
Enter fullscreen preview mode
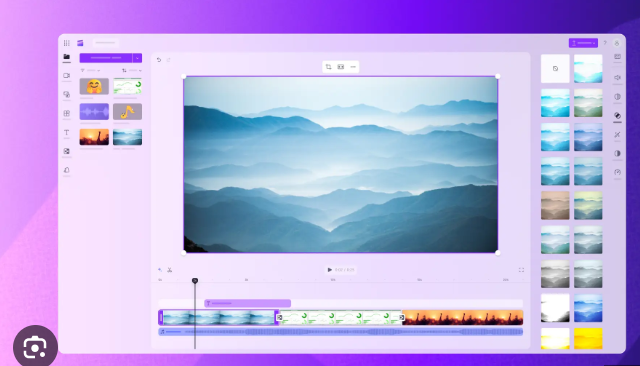point(521,270)
